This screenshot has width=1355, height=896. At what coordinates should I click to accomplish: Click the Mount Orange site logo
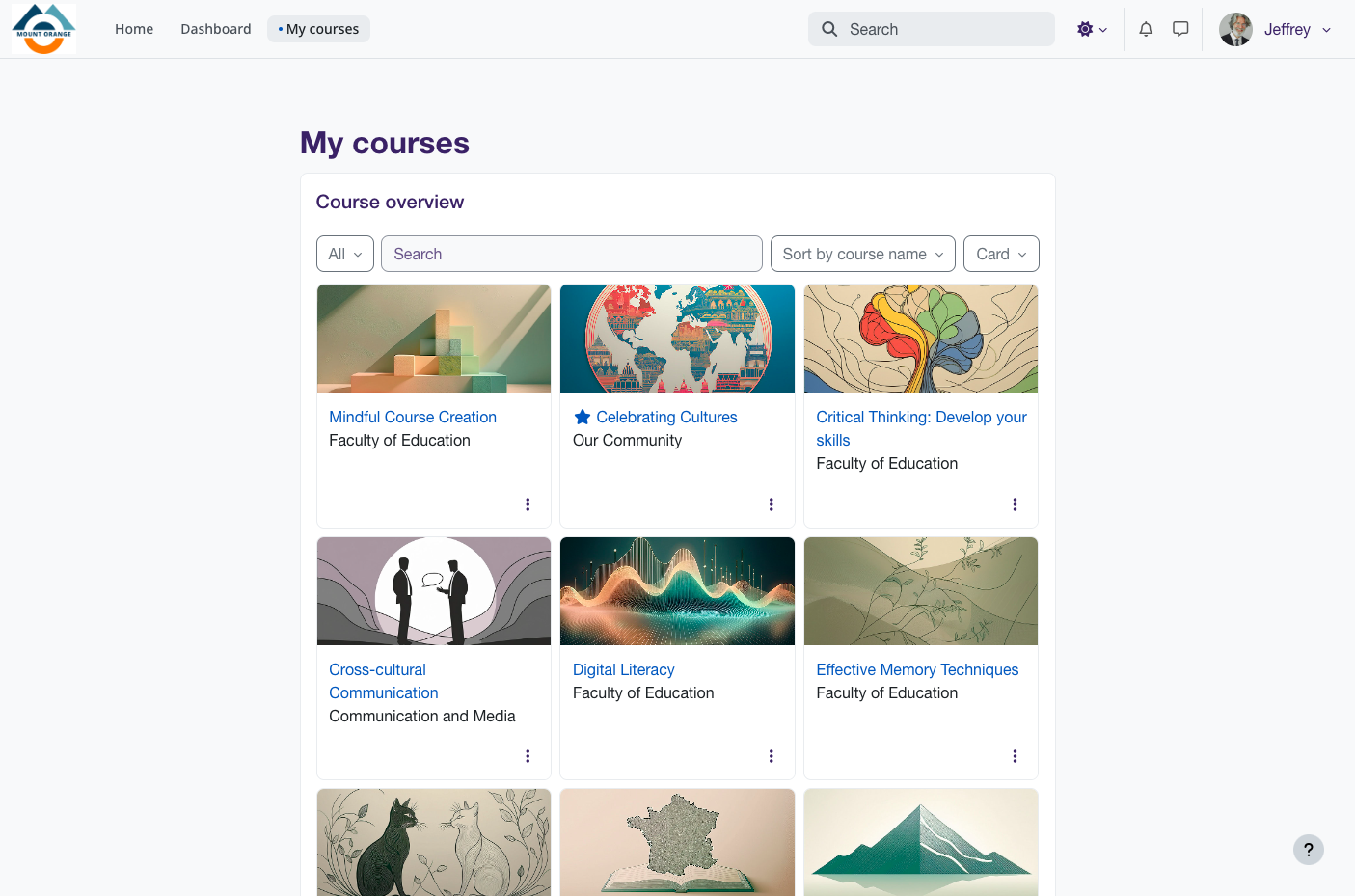[43, 29]
